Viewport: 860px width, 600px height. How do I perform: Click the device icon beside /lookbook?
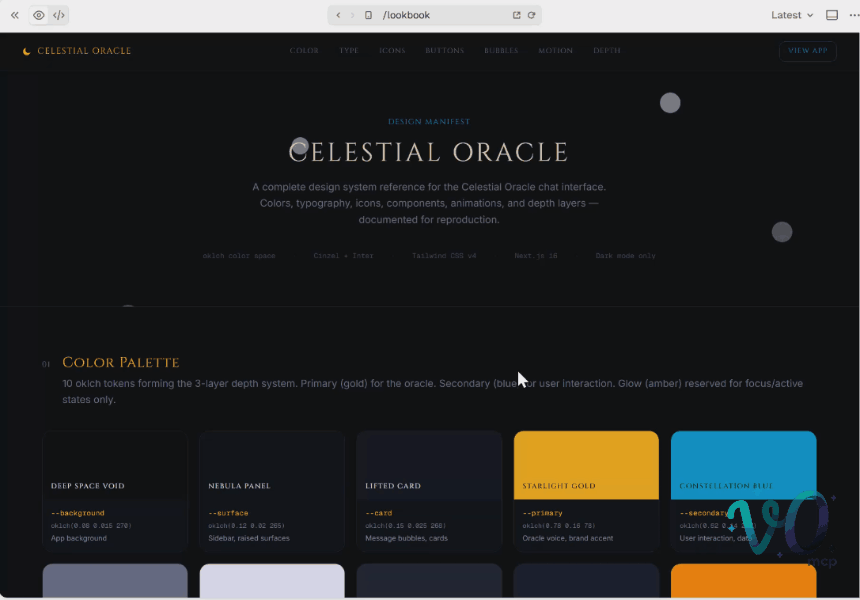click(369, 15)
